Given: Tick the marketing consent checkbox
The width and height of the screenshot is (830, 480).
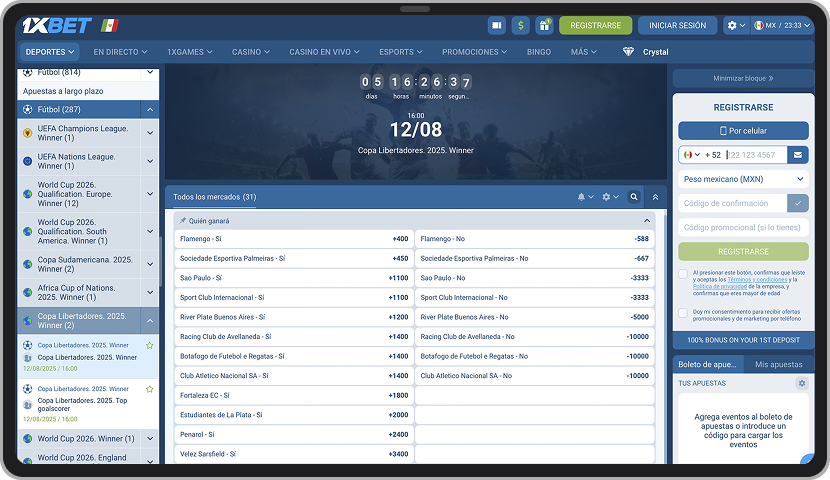Looking at the screenshot, I should tap(683, 313).
